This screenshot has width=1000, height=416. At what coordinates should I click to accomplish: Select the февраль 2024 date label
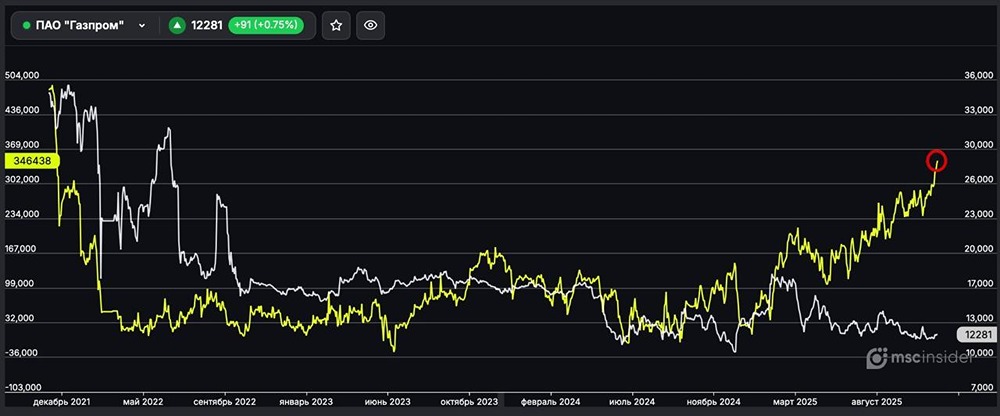pyautogui.click(x=549, y=401)
